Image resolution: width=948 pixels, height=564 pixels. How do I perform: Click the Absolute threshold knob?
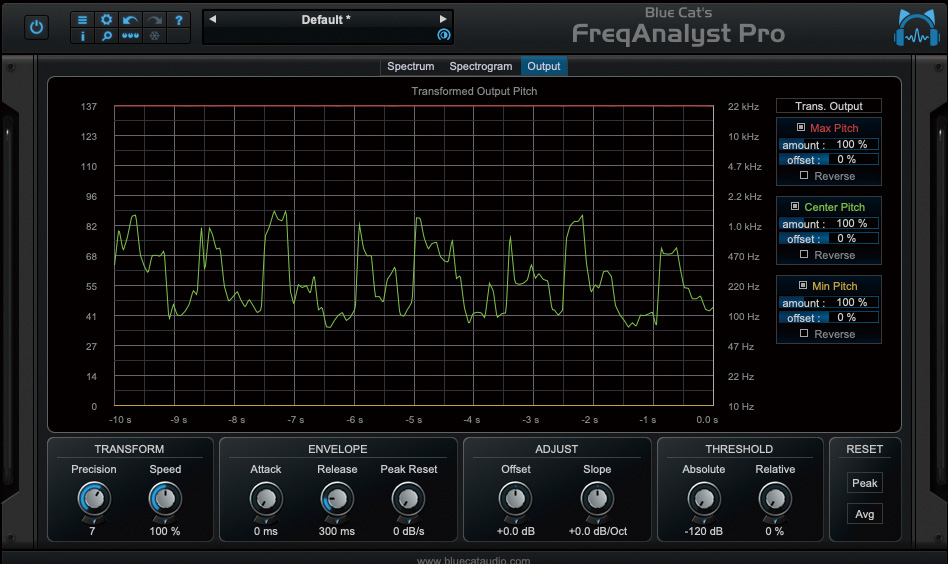click(x=704, y=499)
